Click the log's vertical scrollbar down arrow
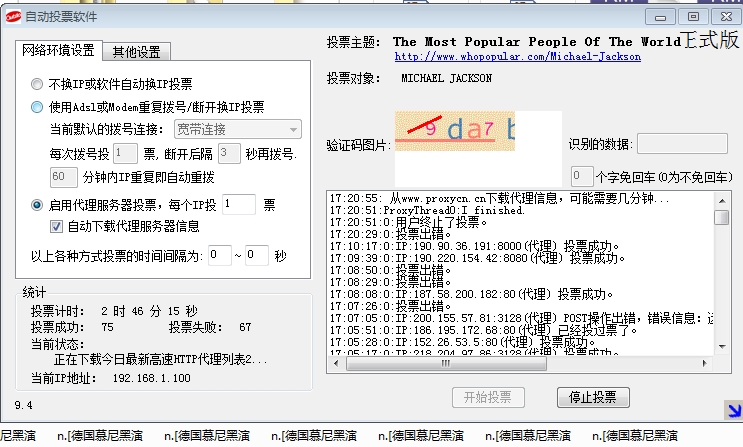Image resolution: width=743 pixels, height=447 pixels. click(722, 347)
